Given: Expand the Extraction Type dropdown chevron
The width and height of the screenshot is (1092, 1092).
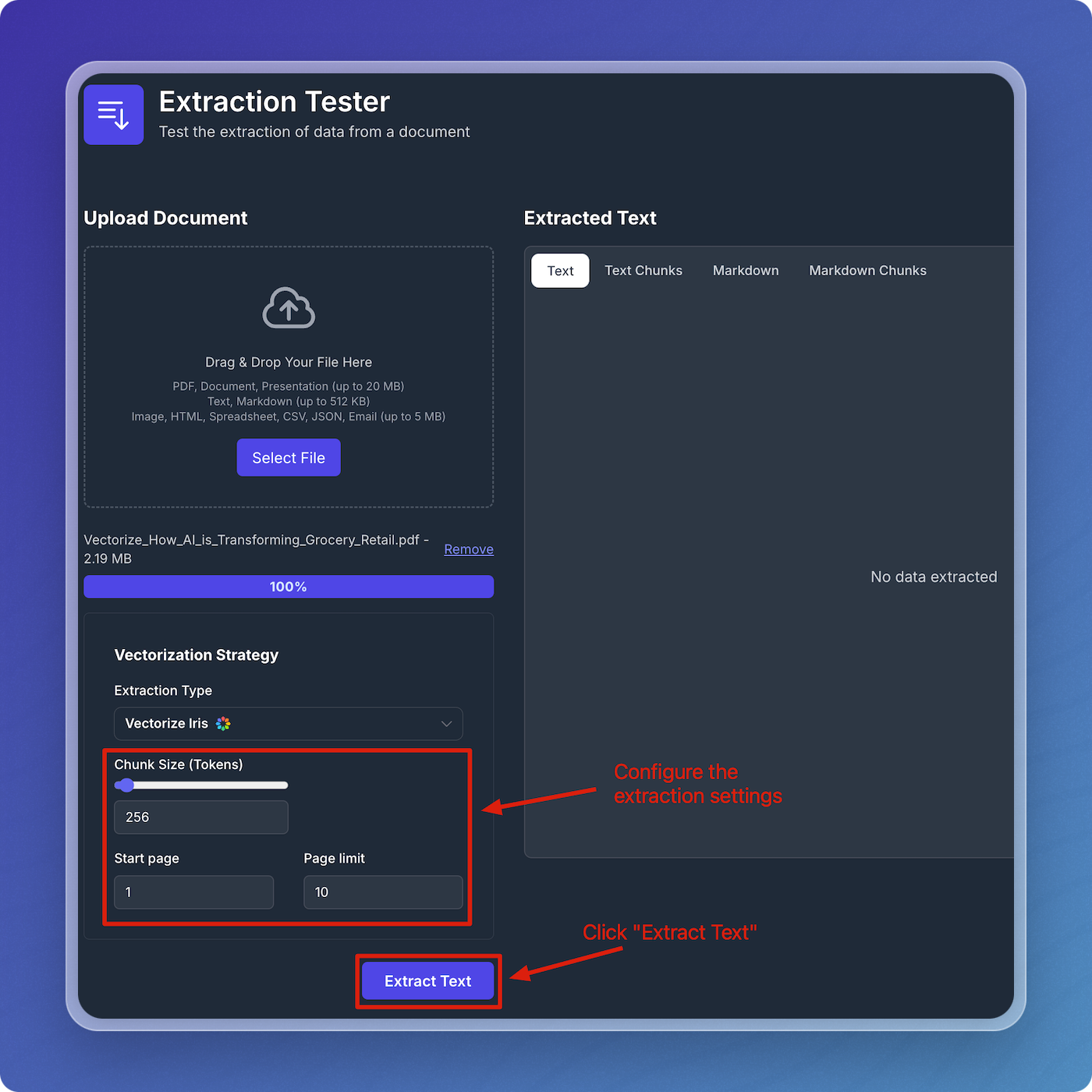Looking at the screenshot, I should tap(446, 724).
